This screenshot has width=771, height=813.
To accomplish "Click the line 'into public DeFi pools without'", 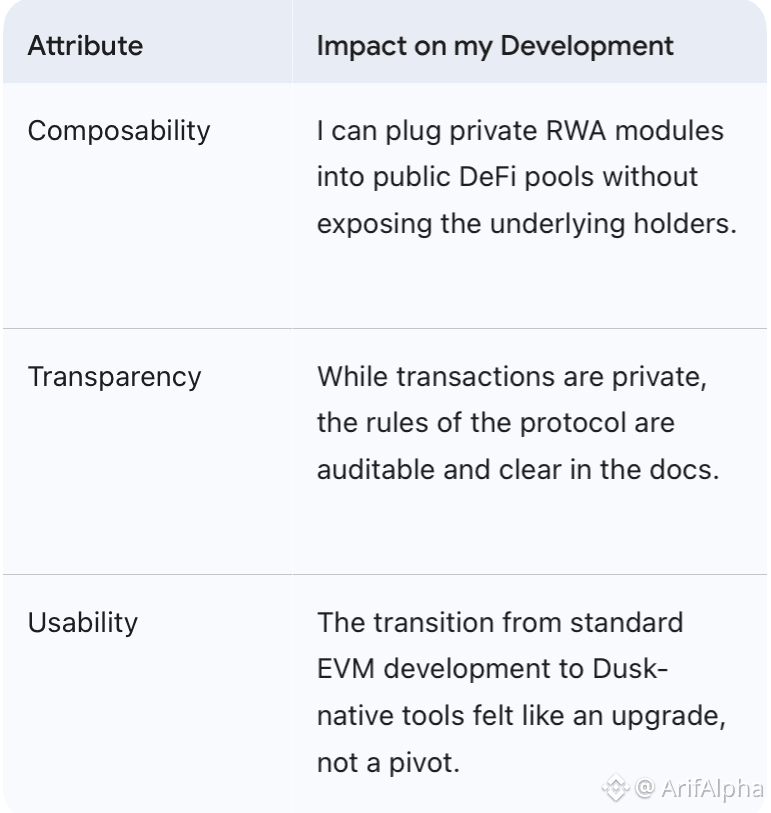I will pos(507,177).
